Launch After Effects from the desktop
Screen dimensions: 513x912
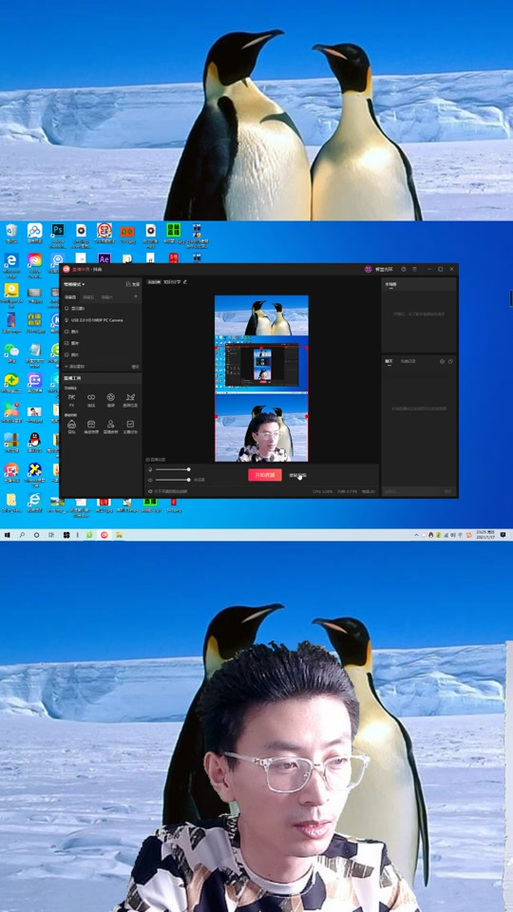[x=104, y=258]
